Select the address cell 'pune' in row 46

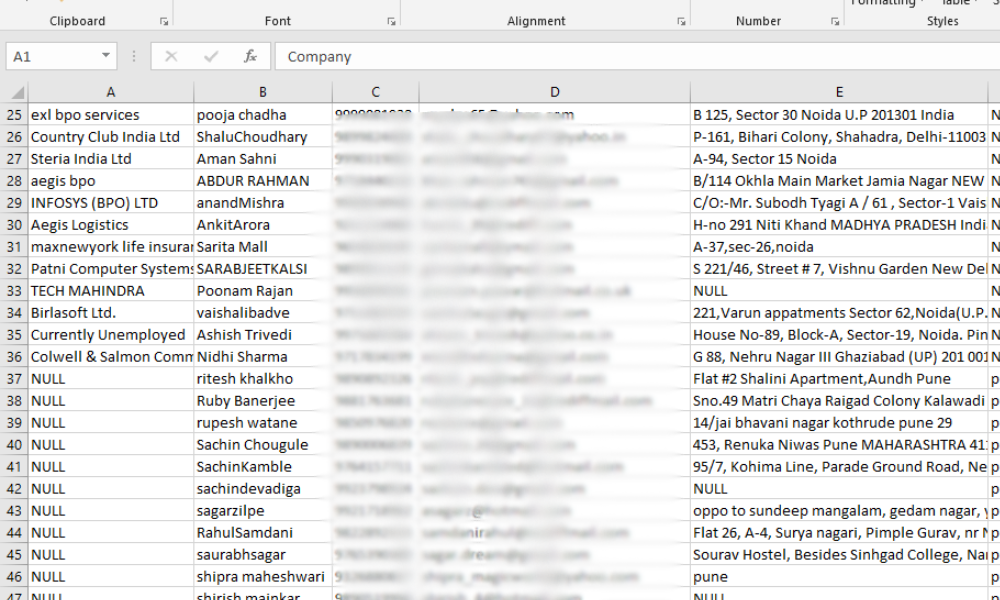(839, 577)
